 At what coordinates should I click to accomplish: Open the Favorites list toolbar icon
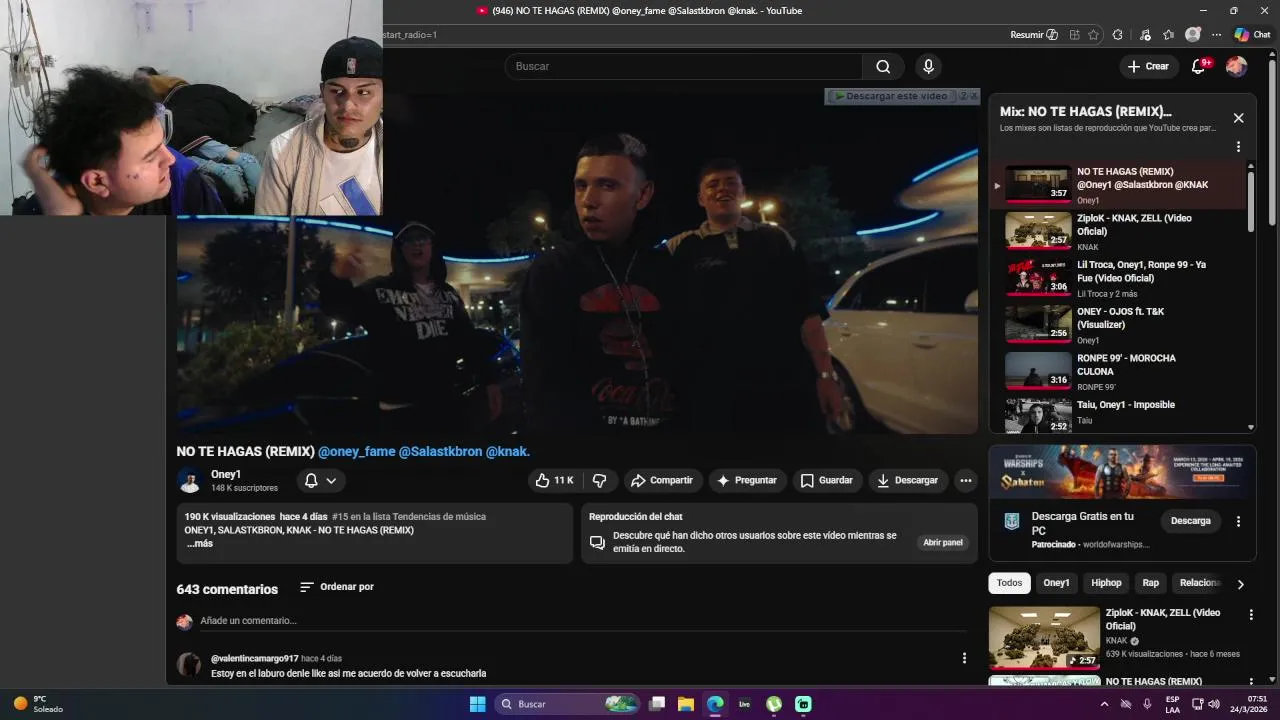pyautogui.click(x=1168, y=35)
